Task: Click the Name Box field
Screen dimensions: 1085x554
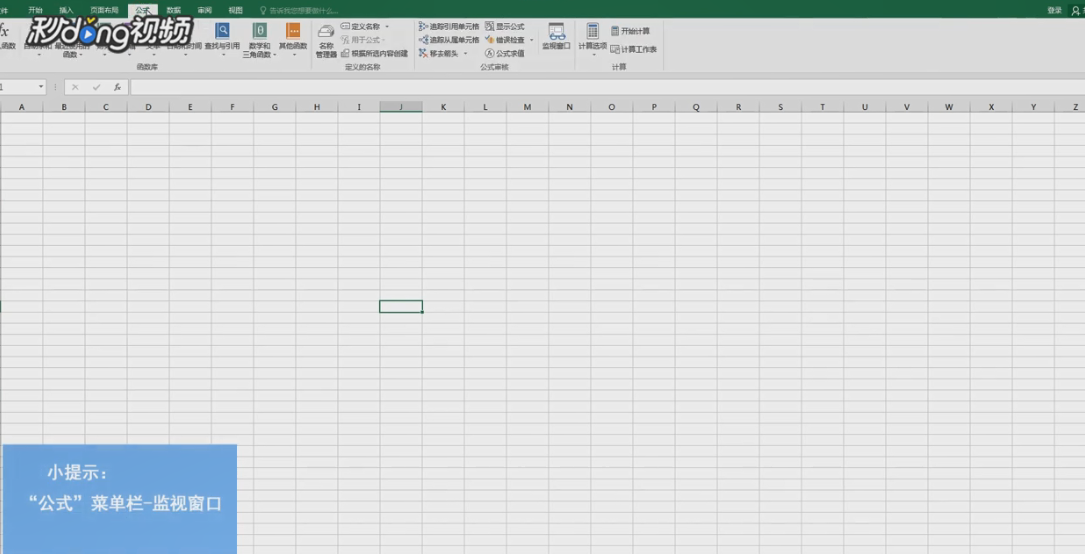Action: point(18,87)
